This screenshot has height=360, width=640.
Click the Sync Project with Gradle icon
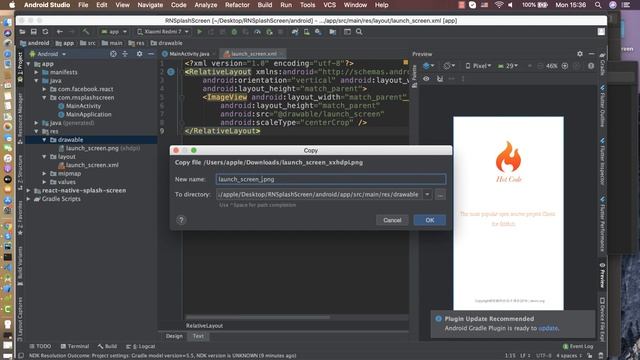click(295, 31)
